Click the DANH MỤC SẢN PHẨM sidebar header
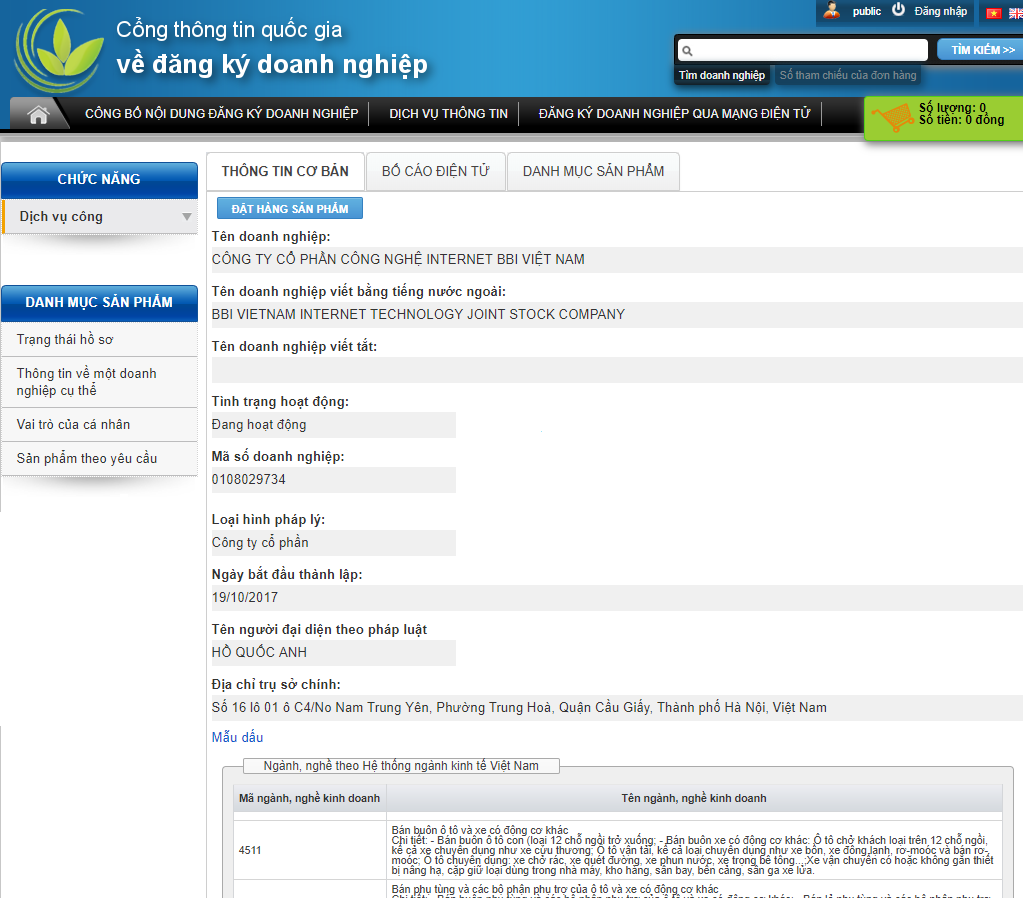Image resolution: width=1023 pixels, height=902 pixels. coord(99,303)
